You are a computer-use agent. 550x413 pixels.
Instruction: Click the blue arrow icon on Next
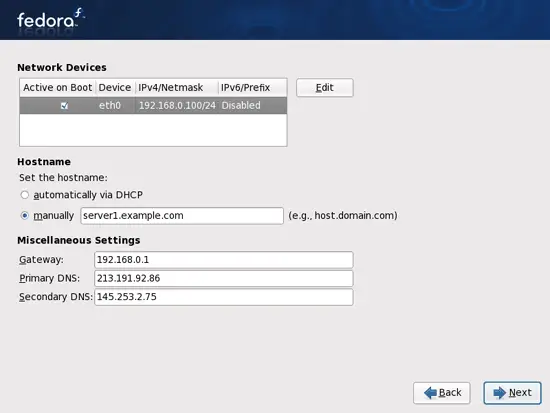499,393
